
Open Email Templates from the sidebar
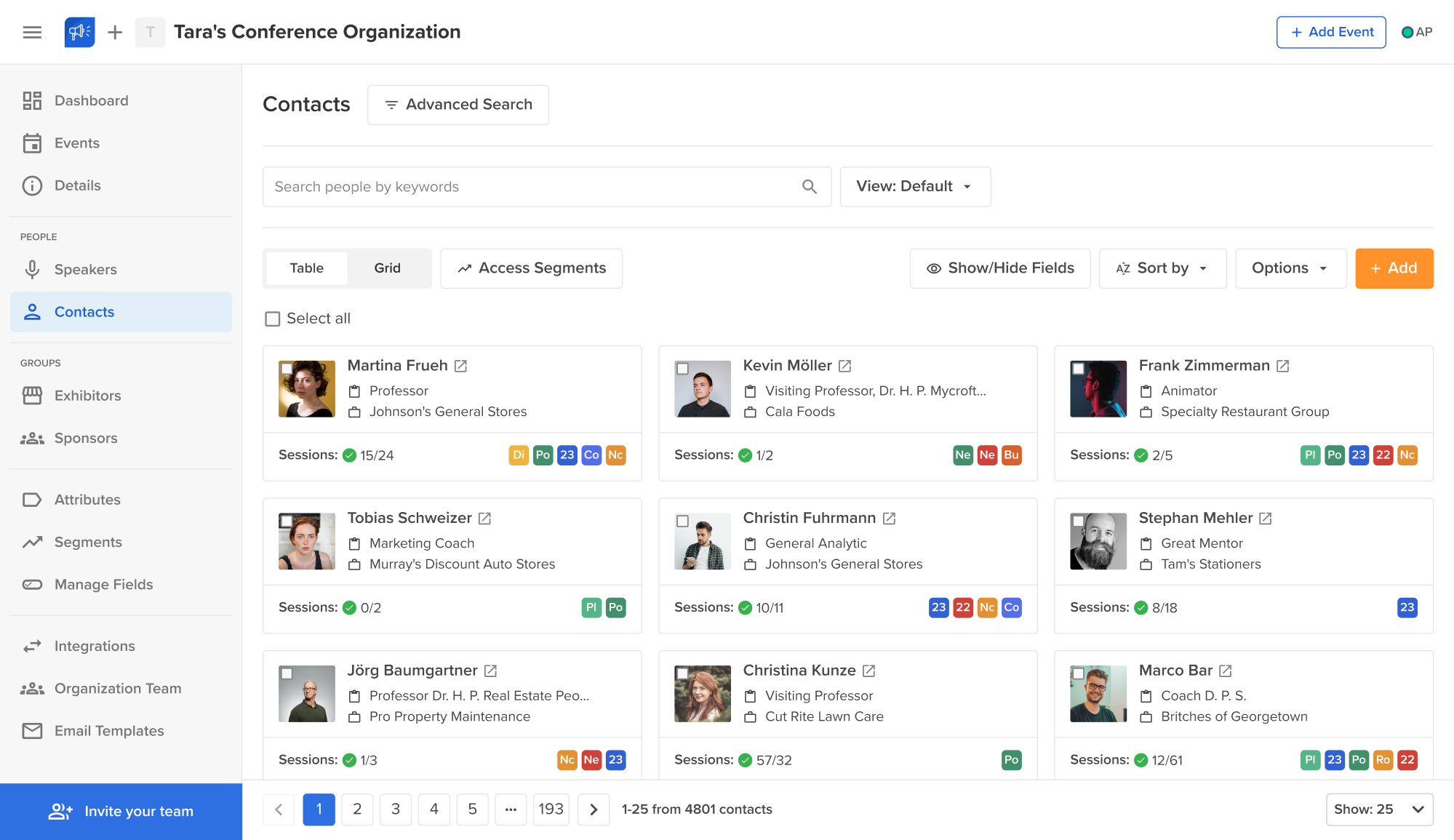pos(109,730)
